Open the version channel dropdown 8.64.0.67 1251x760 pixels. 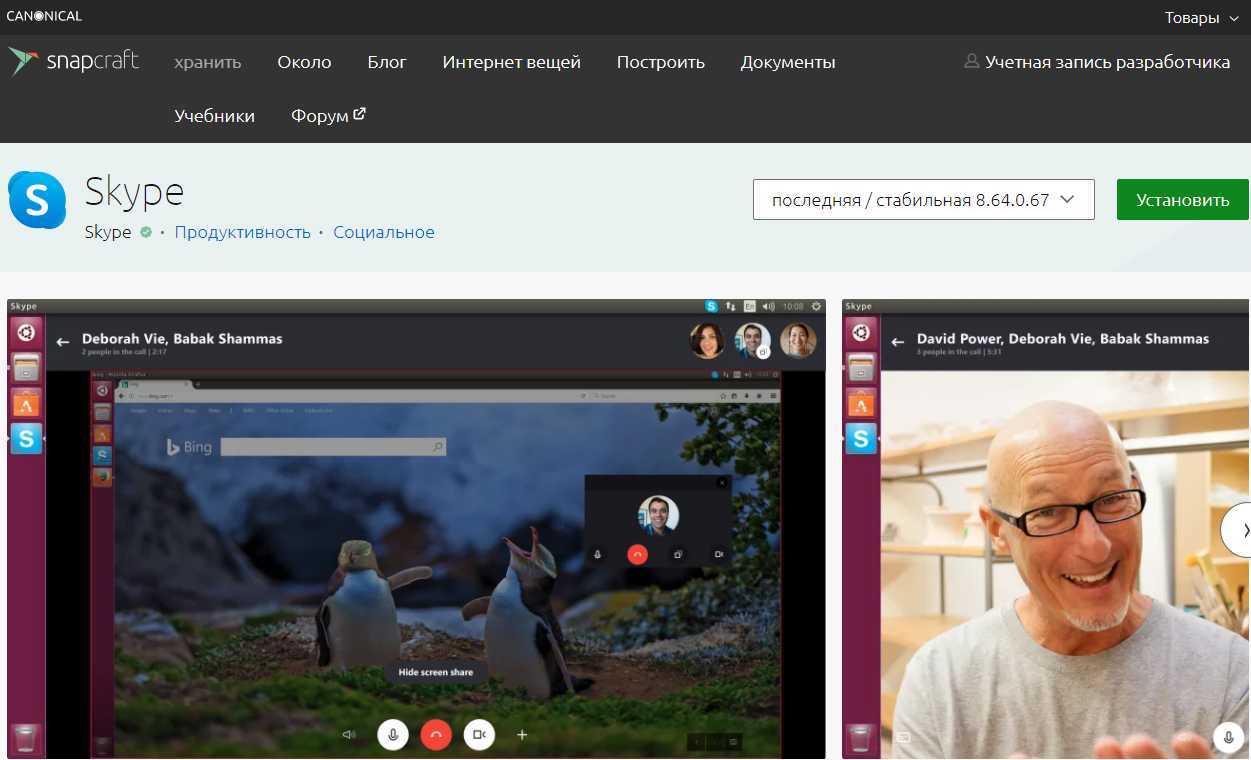coord(923,200)
